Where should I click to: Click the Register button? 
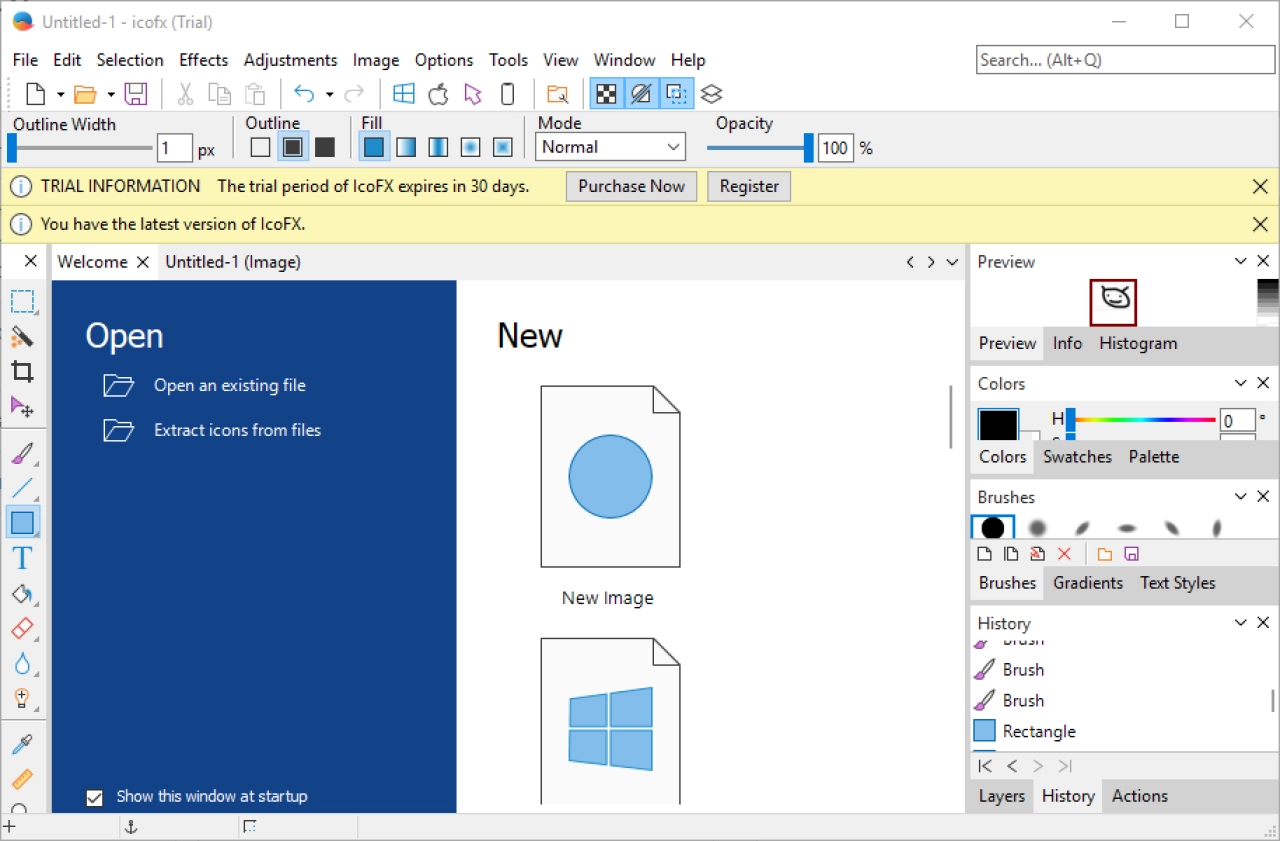pos(749,186)
